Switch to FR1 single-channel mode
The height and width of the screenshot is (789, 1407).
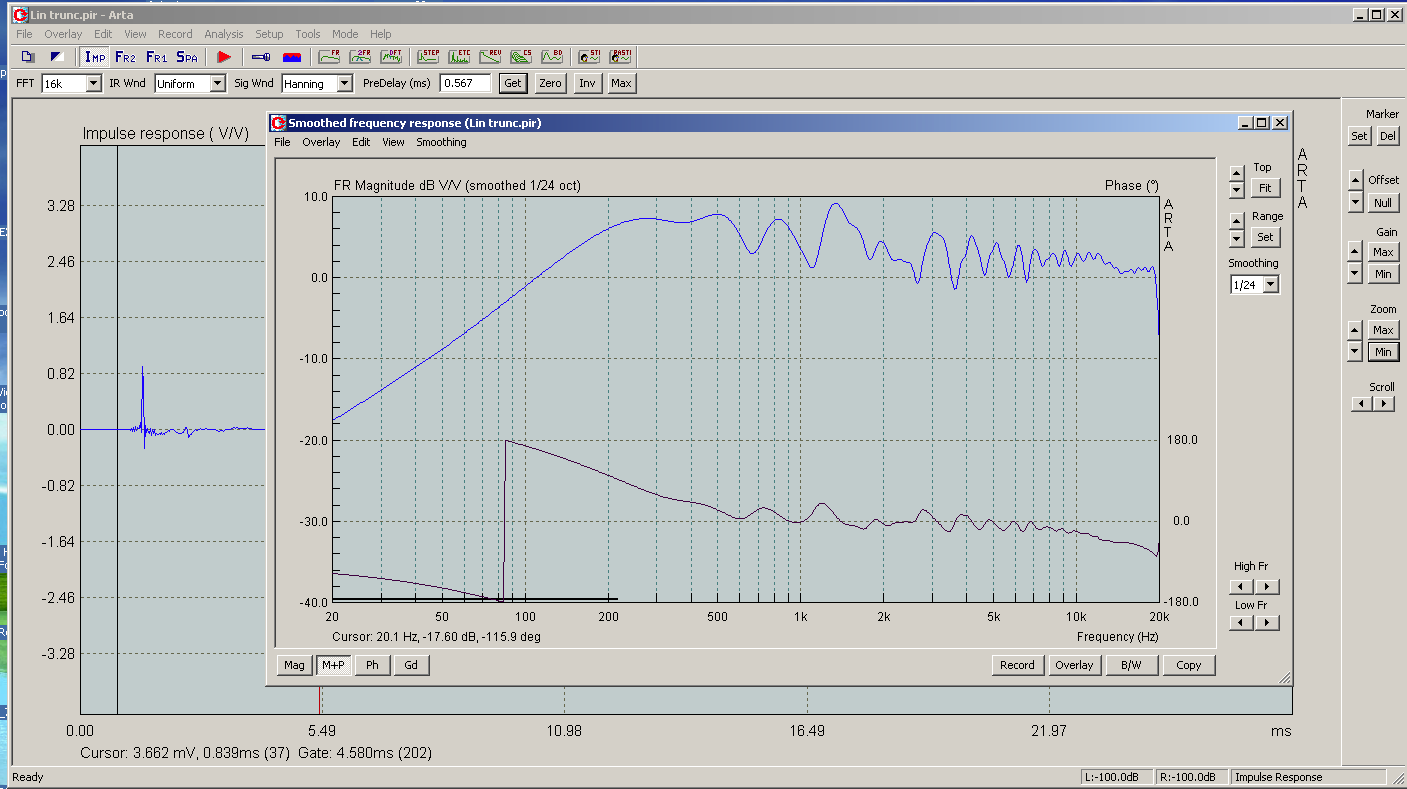(156, 57)
